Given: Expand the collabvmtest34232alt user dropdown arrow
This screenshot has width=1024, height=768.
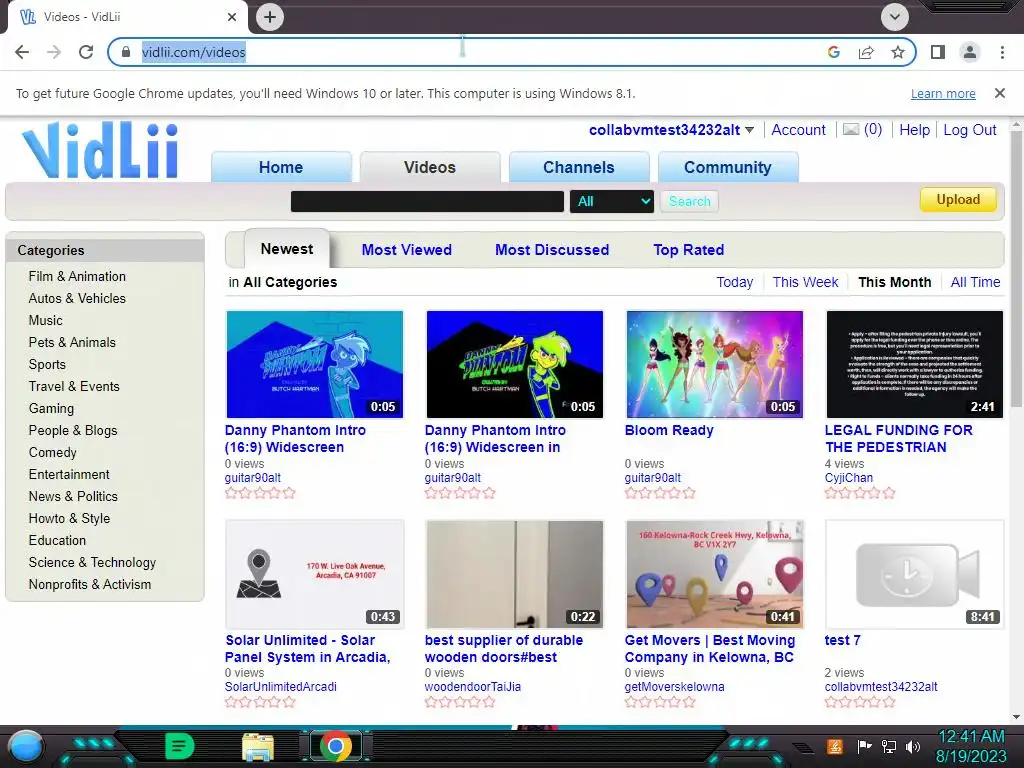Looking at the screenshot, I should tap(749, 130).
